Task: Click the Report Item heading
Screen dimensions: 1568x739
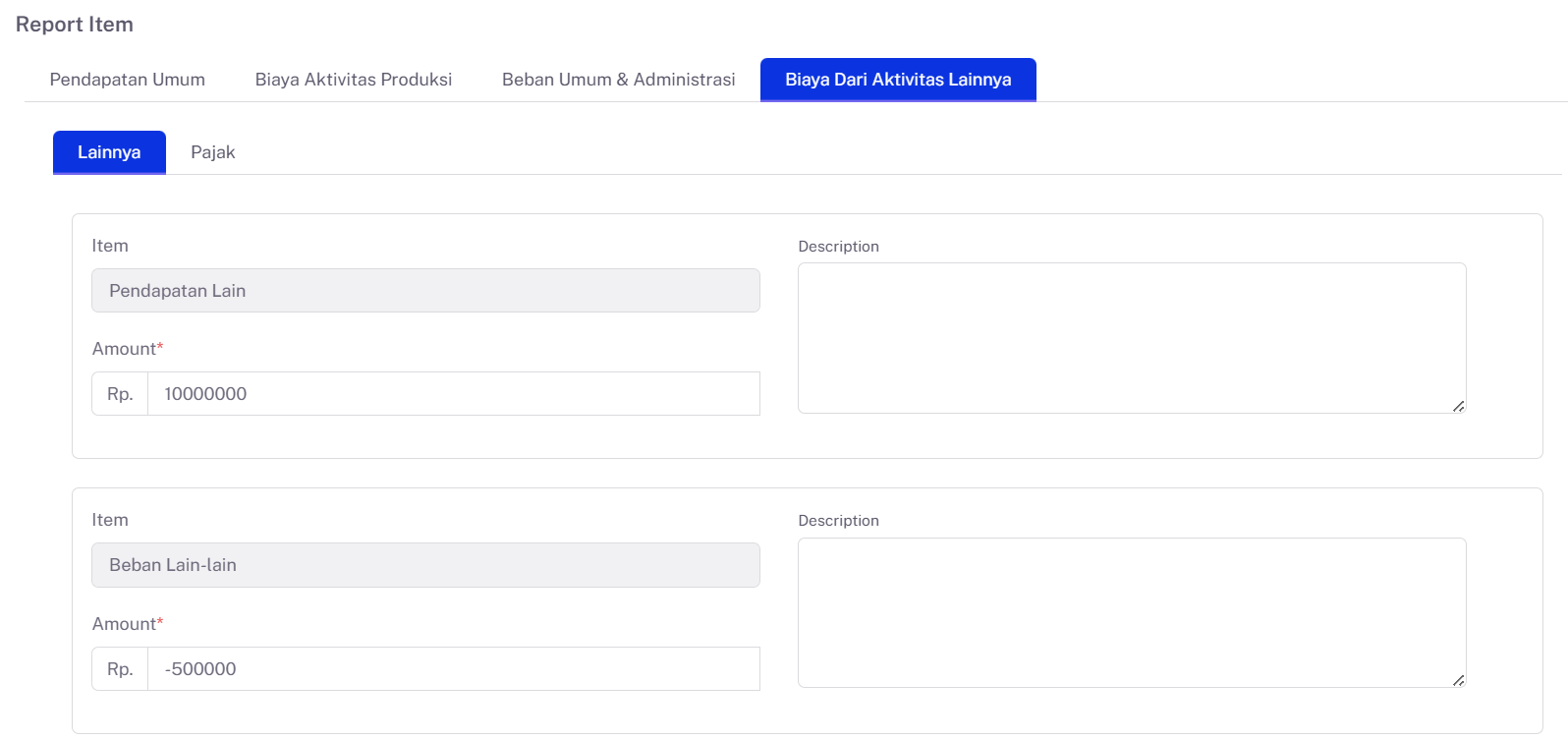Action: pos(75,25)
